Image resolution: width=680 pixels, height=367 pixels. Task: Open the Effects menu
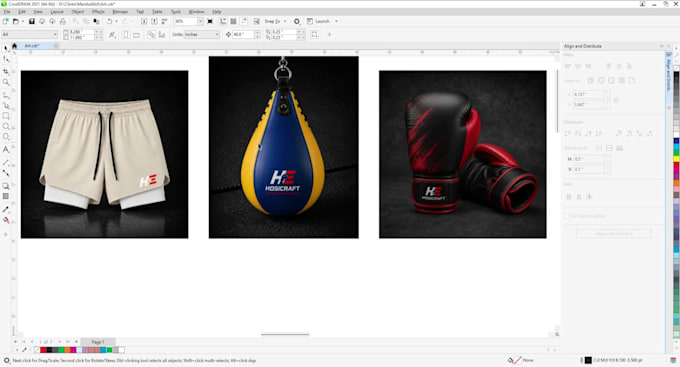98,12
